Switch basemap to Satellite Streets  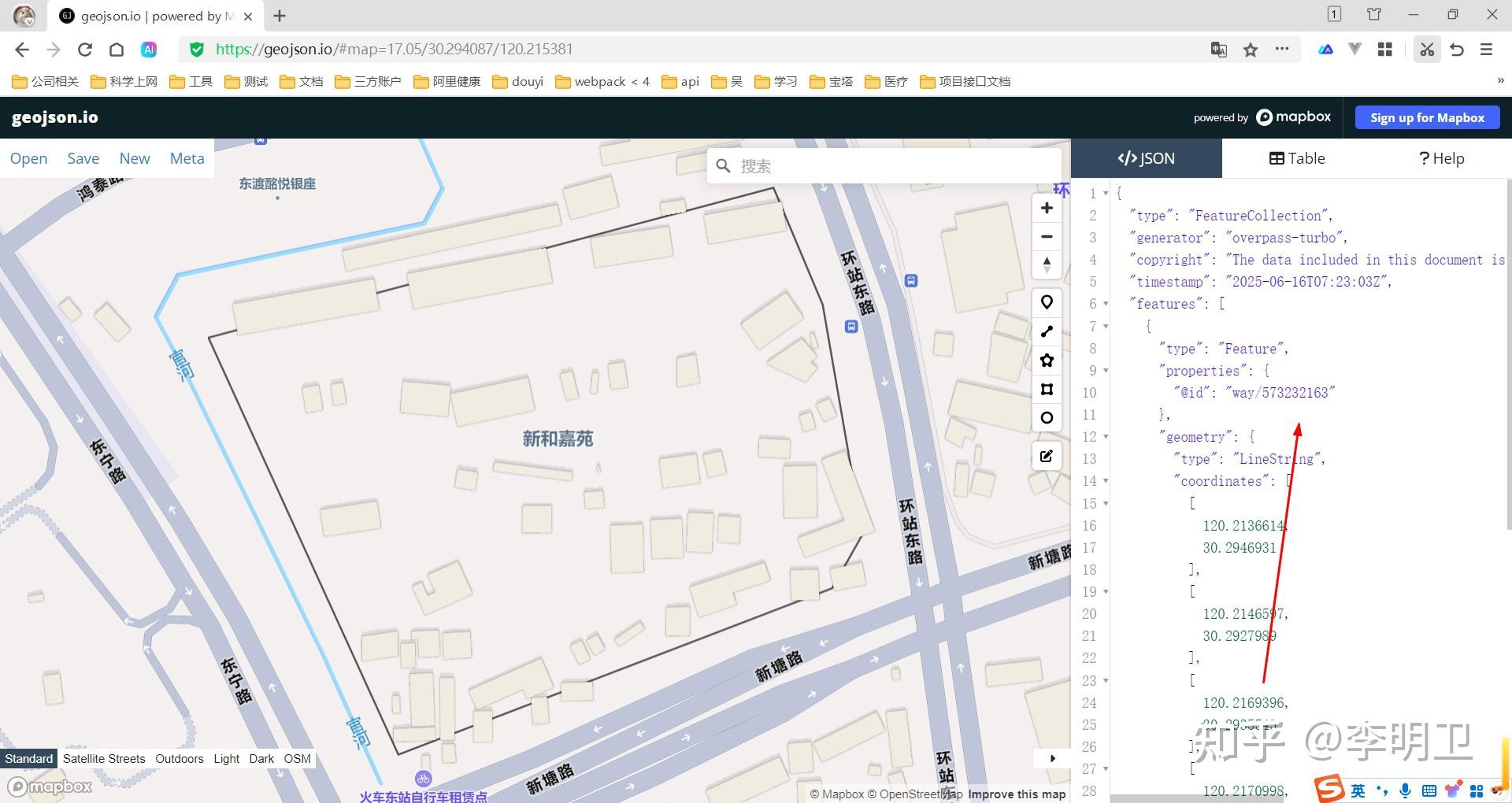pyautogui.click(x=104, y=759)
